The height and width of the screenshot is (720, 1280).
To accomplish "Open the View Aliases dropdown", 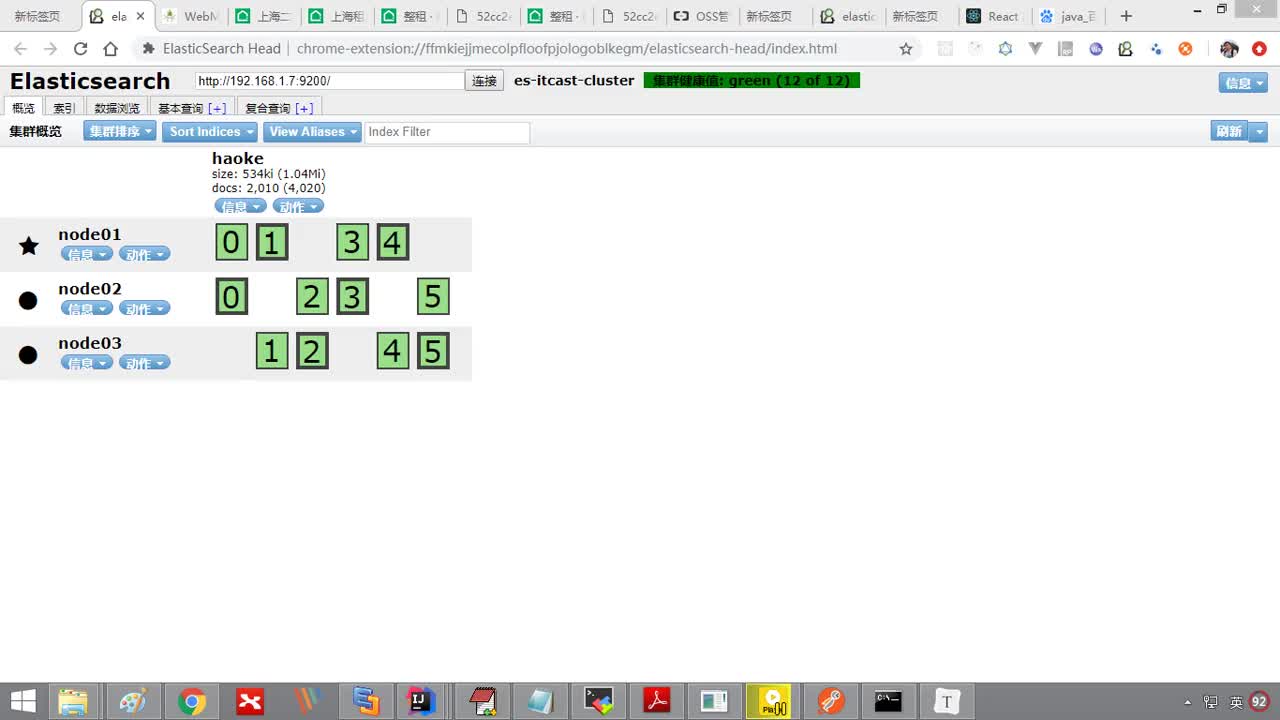I will click(x=312, y=132).
